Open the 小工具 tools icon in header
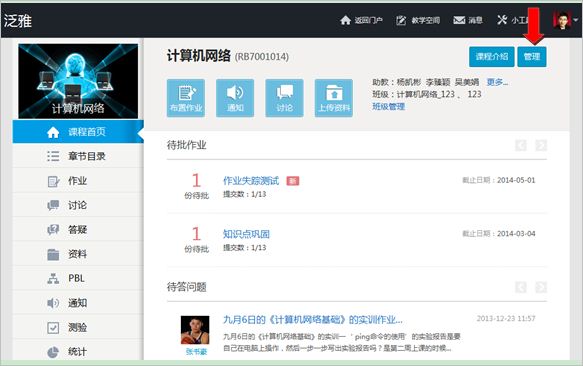 (x=502, y=20)
